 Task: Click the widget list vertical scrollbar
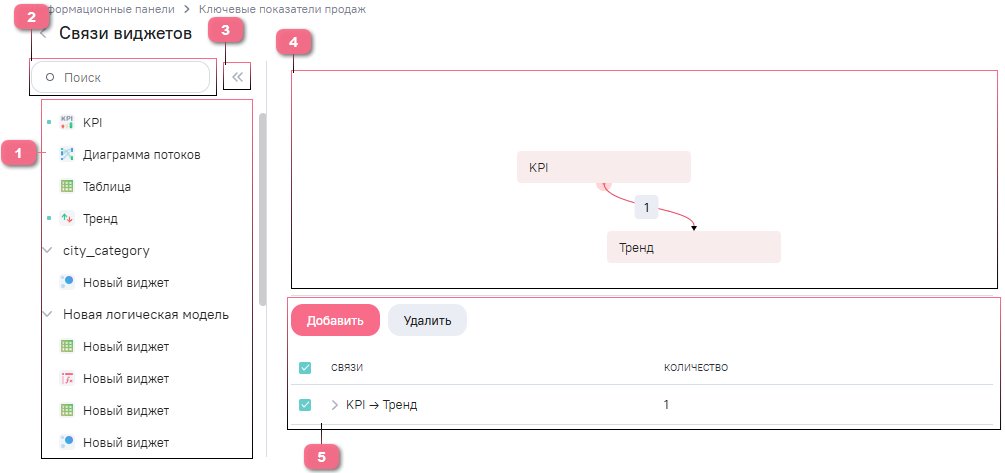click(x=263, y=208)
